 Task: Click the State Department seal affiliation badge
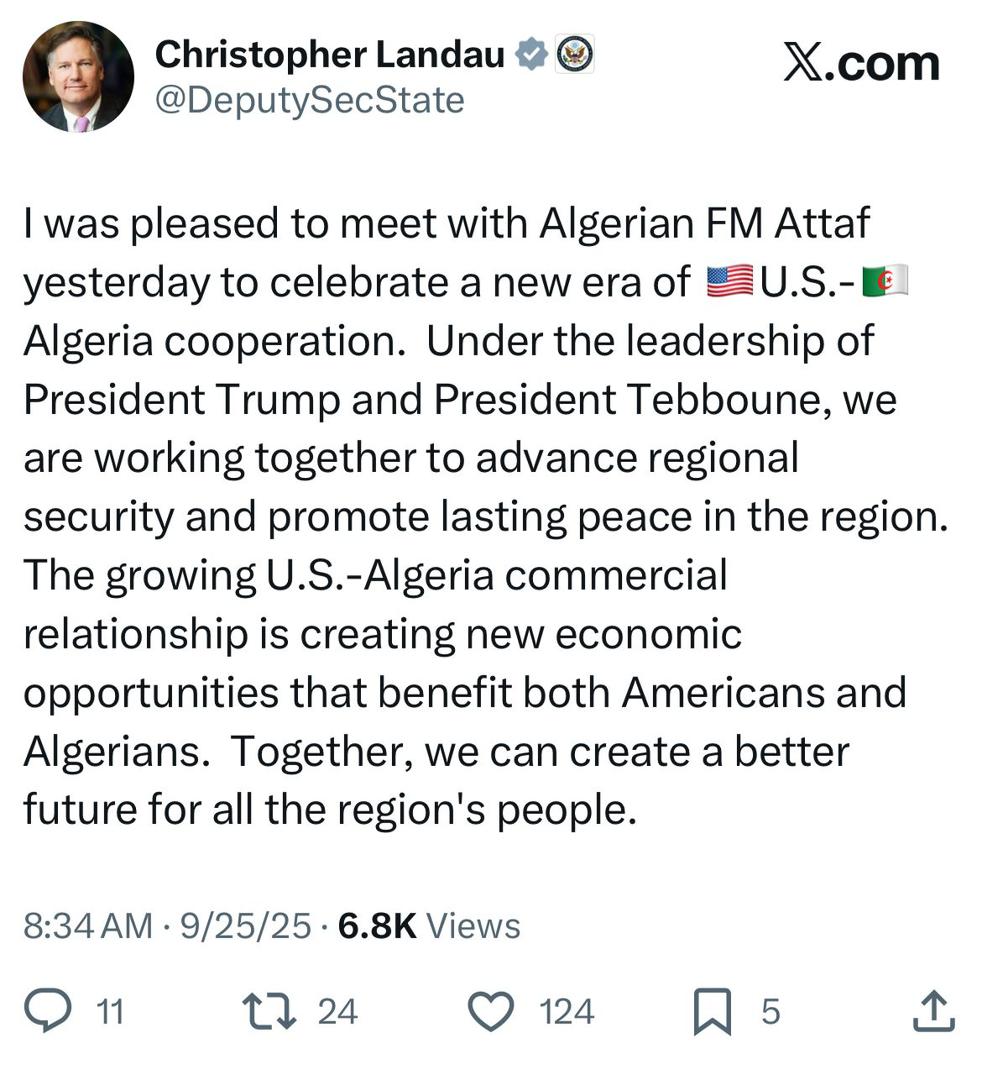[x=574, y=55]
